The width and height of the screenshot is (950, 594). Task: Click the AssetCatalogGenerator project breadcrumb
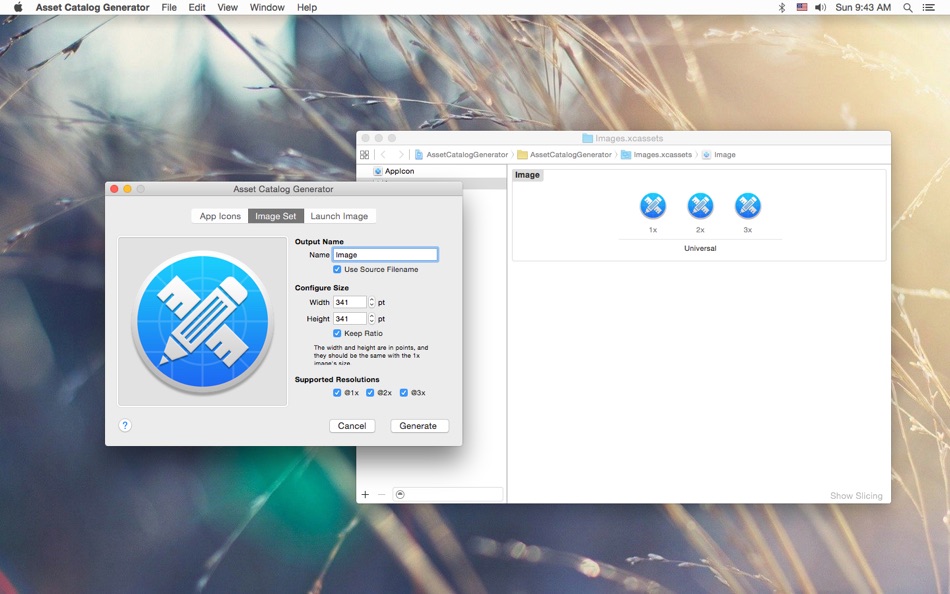tap(462, 155)
